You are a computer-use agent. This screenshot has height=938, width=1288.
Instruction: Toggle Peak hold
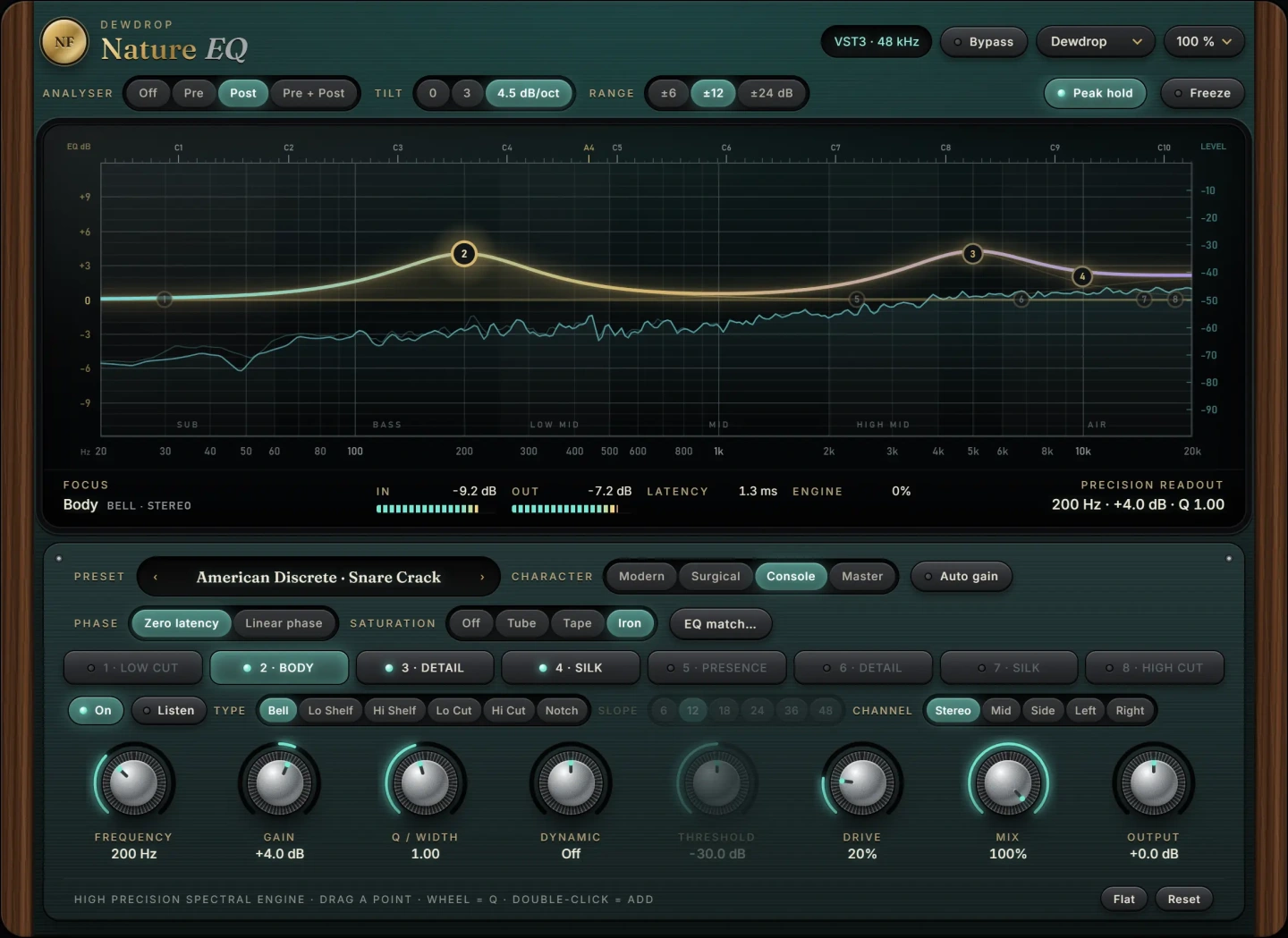(x=1095, y=93)
